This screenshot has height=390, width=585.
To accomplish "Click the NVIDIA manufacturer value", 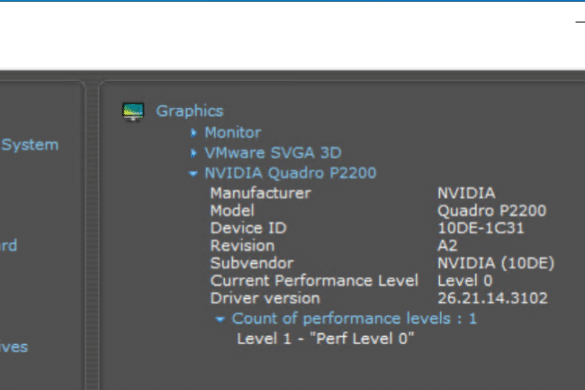I will (466, 193).
